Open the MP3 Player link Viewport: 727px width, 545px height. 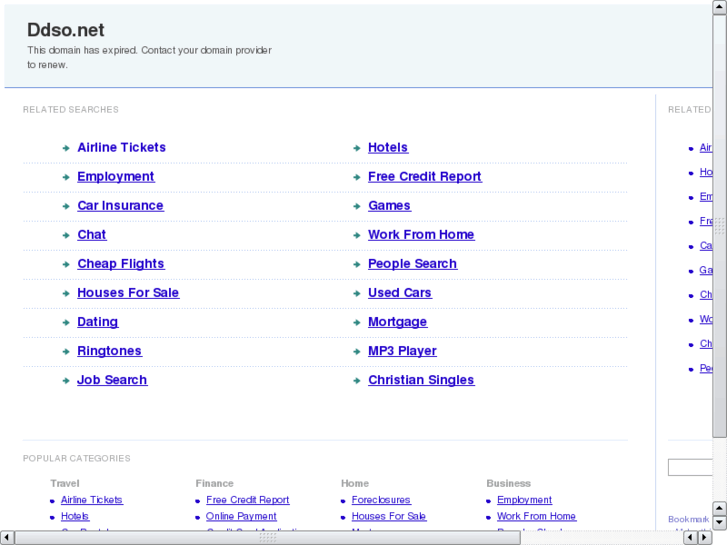tap(402, 351)
